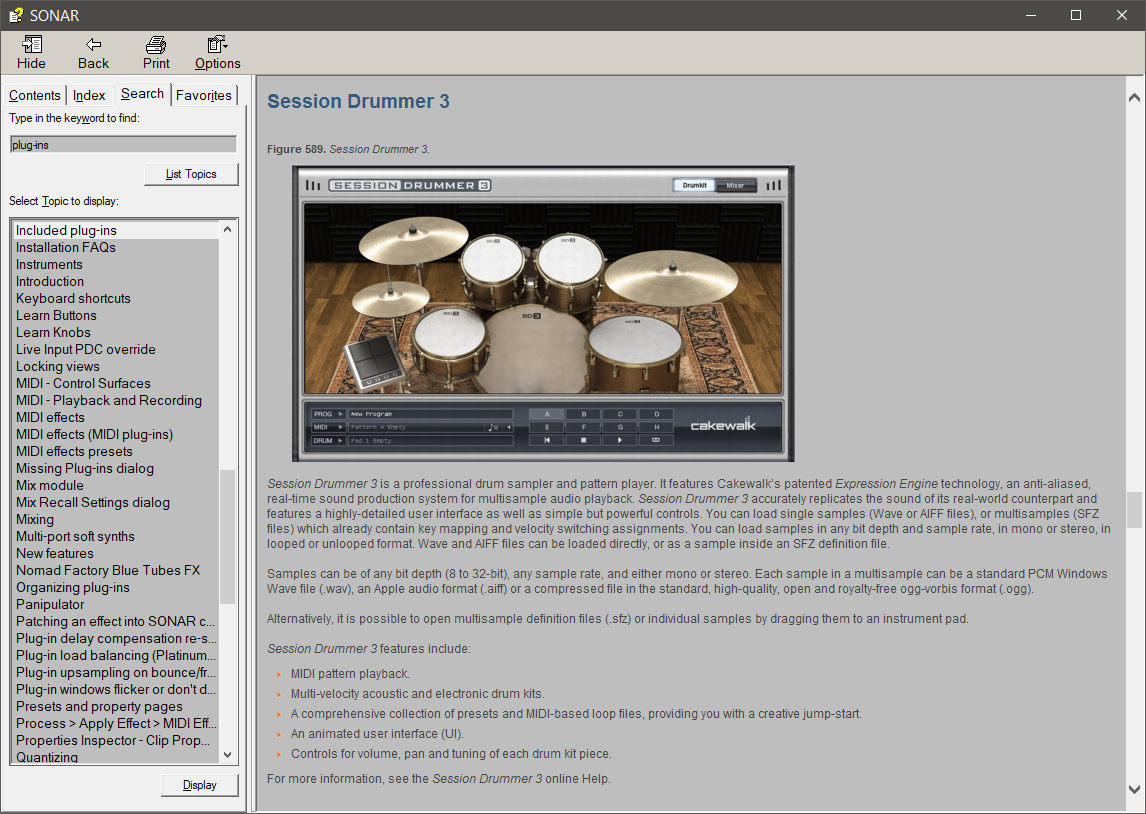The height and width of the screenshot is (814, 1146).
Task: Click the Hide toolbar icon
Action: pos(31,45)
